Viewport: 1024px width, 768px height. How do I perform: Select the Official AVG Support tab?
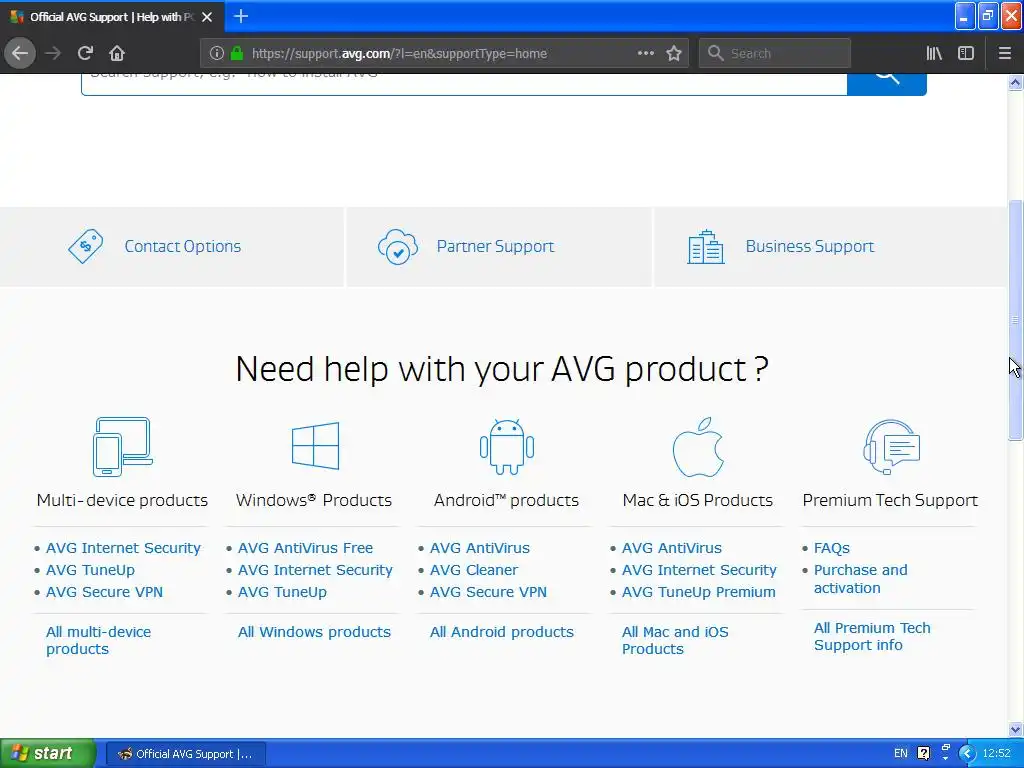pyautogui.click(x=112, y=16)
